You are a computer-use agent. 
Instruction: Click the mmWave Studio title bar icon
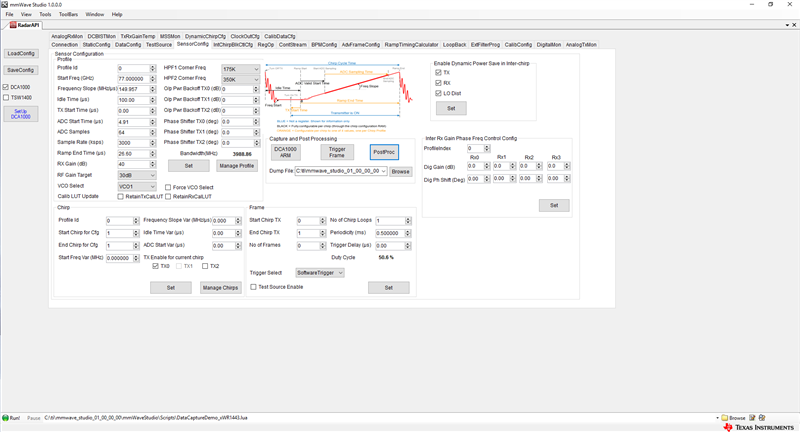click(x=5, y=4)
